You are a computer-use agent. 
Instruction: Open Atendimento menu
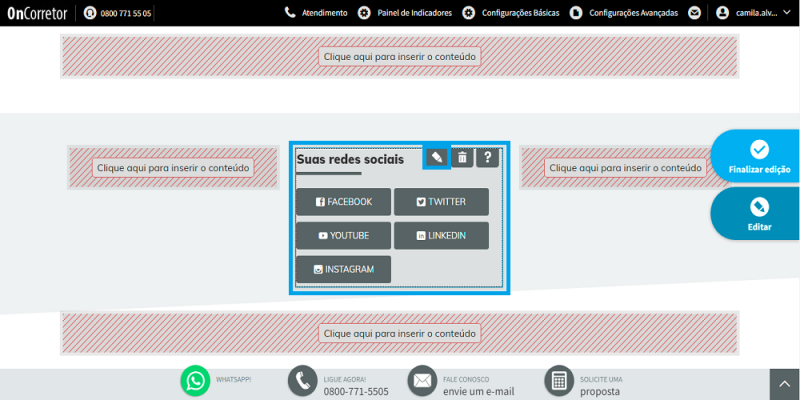pyautogui.click(x=316, y=13)
